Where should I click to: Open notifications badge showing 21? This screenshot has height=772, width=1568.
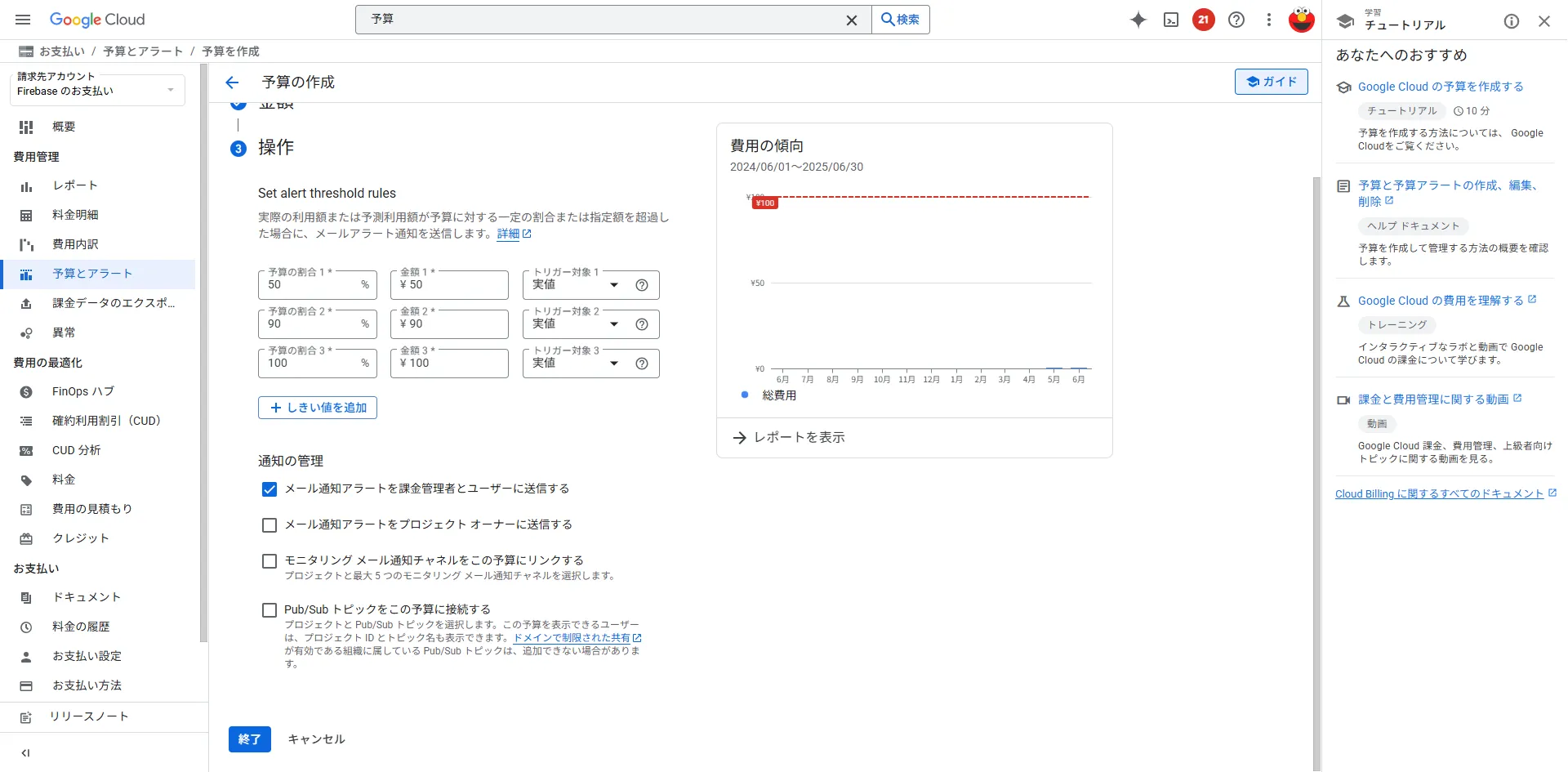coord(1203,20)
